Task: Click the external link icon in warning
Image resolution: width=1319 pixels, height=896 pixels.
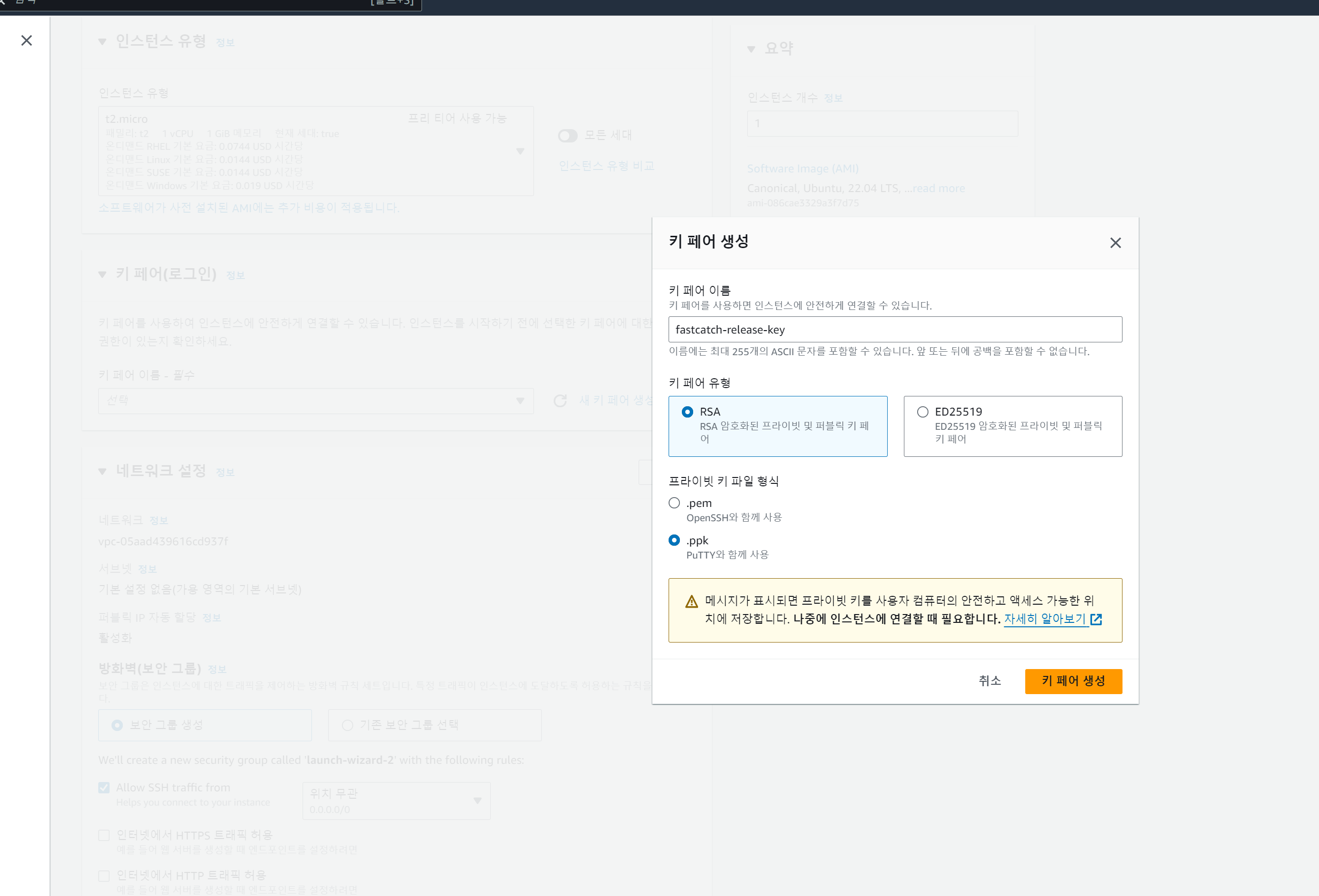Action: tap(1096, 619)
